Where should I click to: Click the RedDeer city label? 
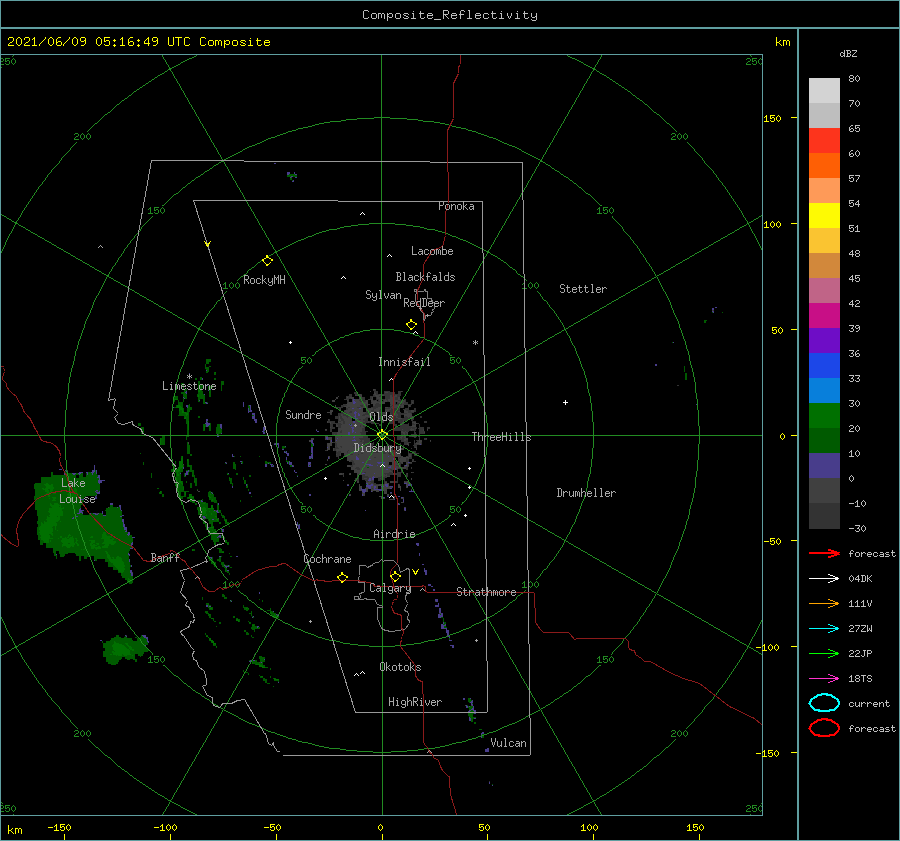[x=424, y=303]
